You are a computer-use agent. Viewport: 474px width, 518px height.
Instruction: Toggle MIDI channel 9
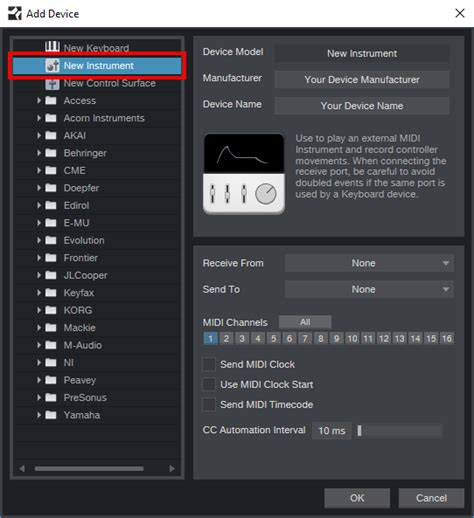pyautogui.click(x=336, y=338)
